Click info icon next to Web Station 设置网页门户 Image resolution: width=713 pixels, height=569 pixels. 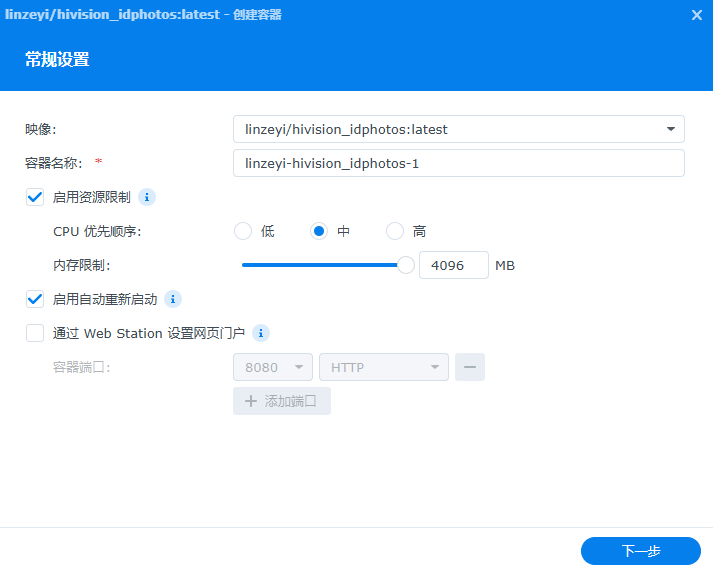[x=261, y=333]
